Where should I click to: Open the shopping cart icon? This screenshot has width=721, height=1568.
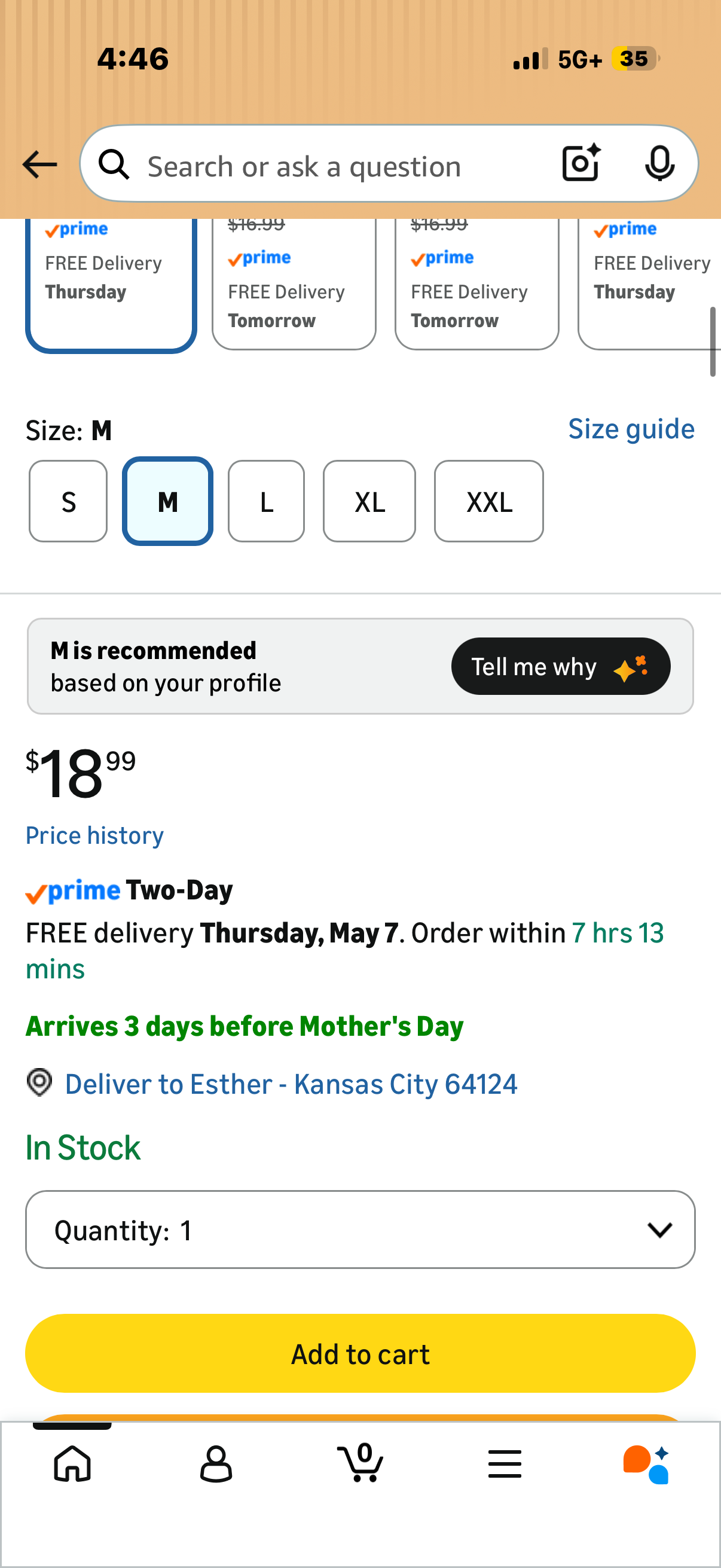click(360, 1462)
